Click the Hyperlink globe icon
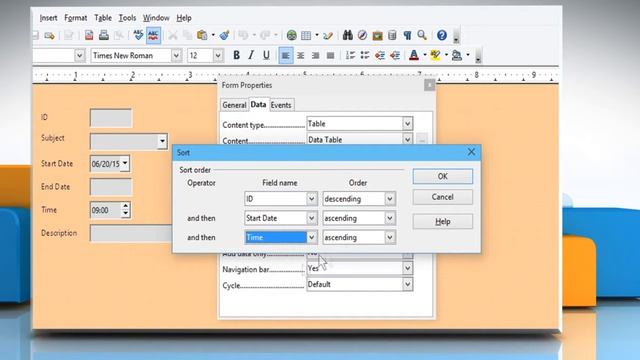The height and width of the screenshot is (360, 640). 291,36
